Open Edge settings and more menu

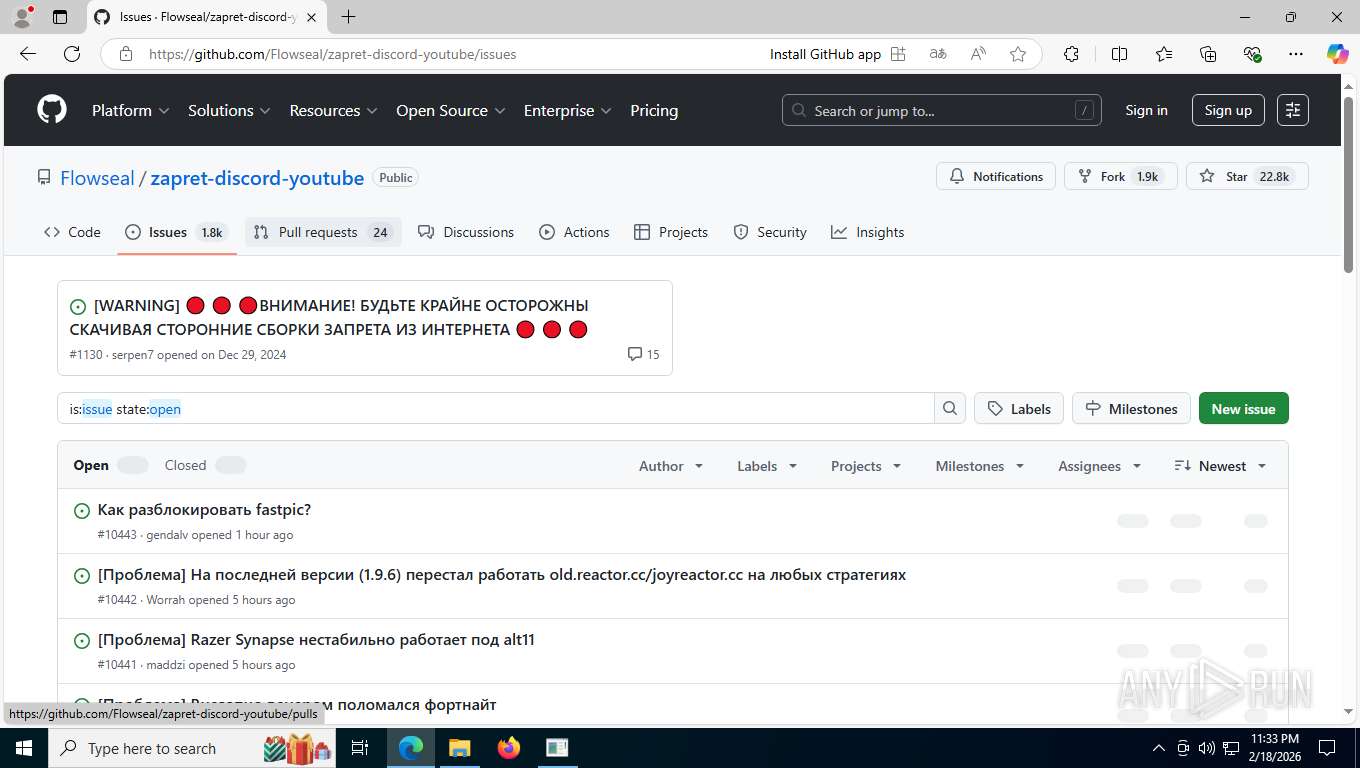[1296, 54]
